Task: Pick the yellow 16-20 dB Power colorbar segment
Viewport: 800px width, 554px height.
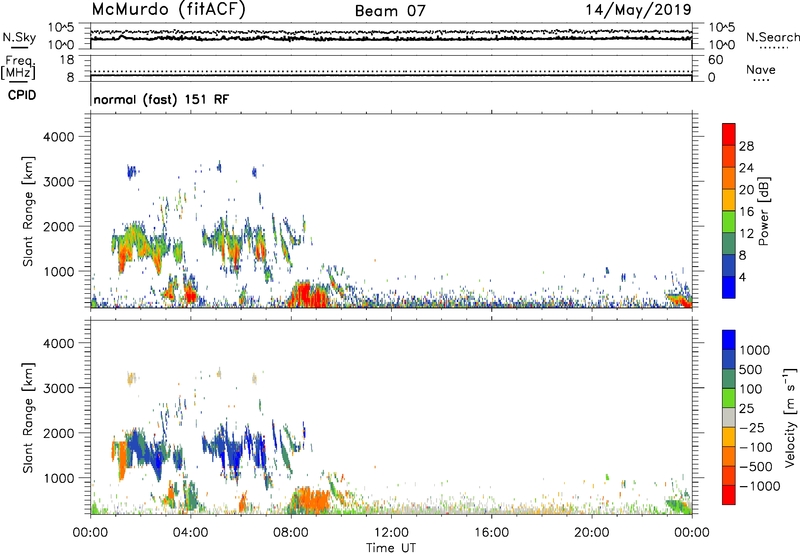Action: click(729, 200)
